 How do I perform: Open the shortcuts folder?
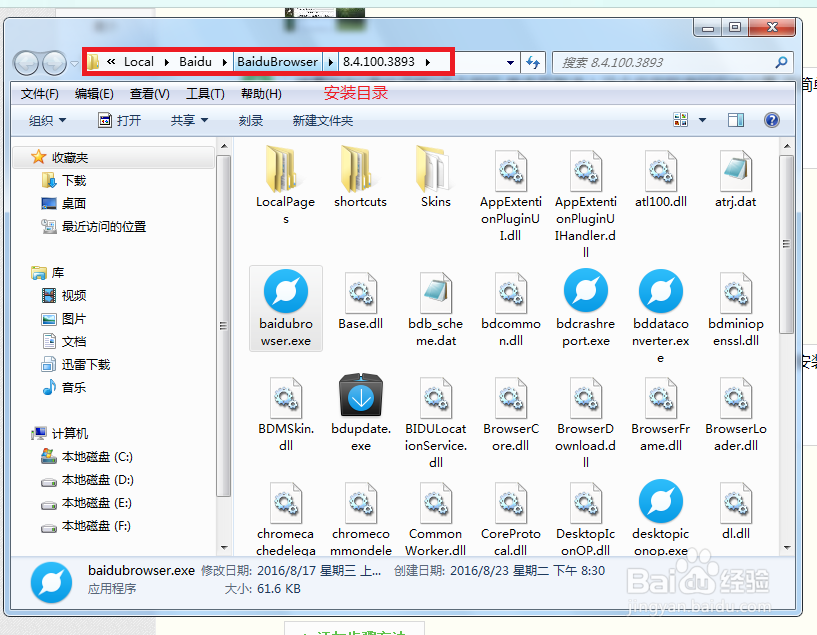(x=360, y=177)
